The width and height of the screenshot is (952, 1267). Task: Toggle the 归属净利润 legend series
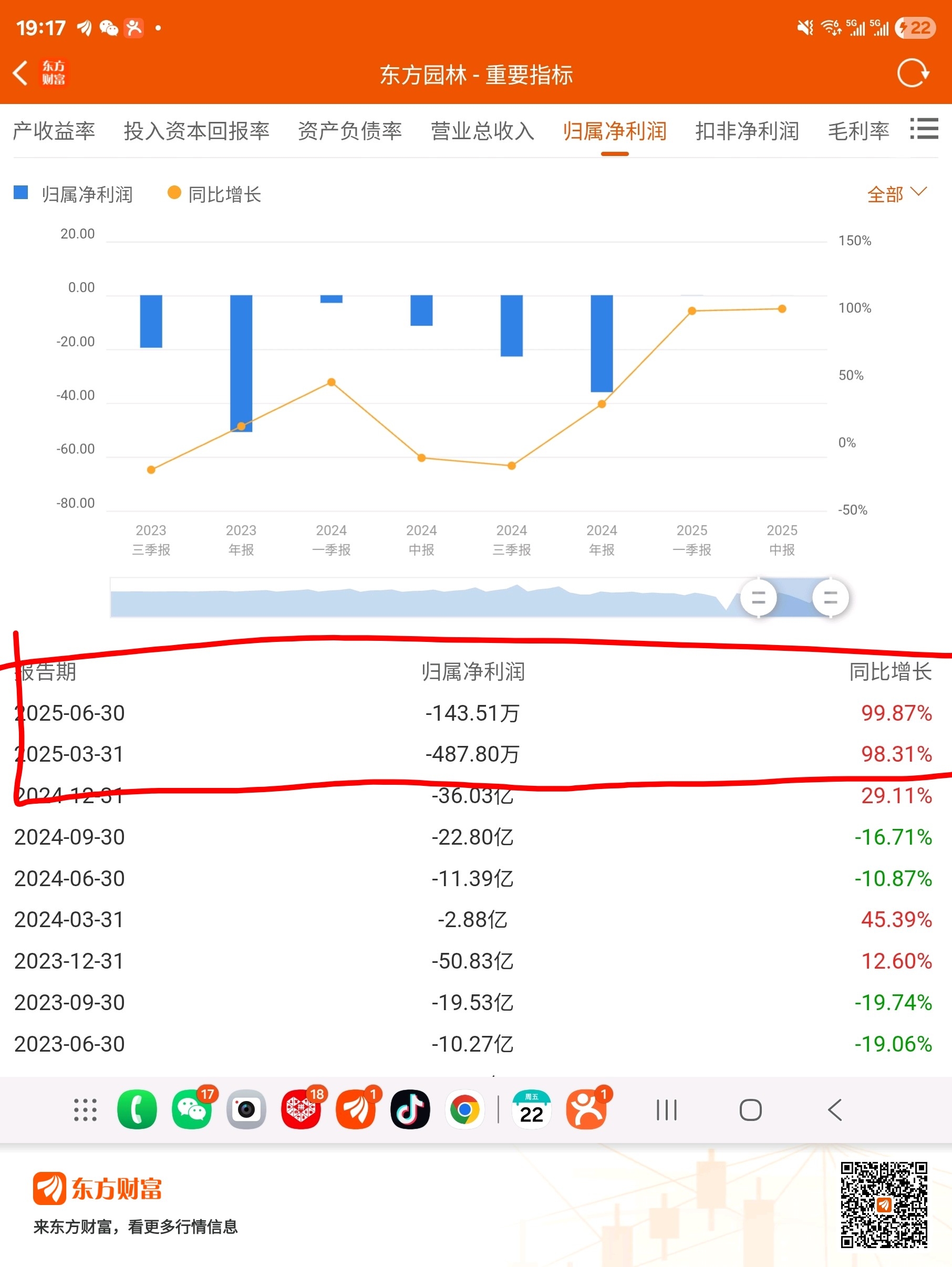[x=74, y=194]
